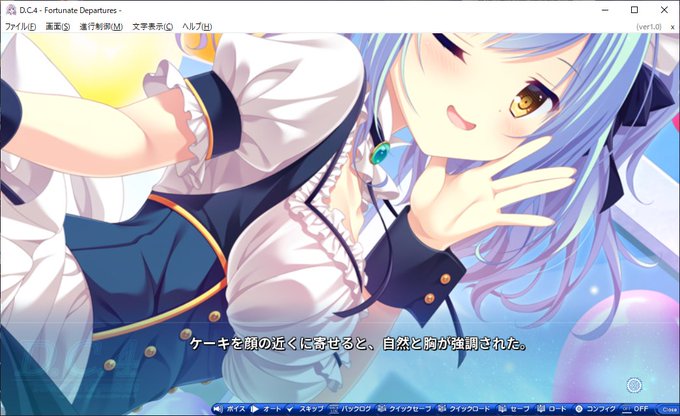Click the speaker icon beside ボイス
680x416 pixels.
pyautogui.click(x=218, y=409)
